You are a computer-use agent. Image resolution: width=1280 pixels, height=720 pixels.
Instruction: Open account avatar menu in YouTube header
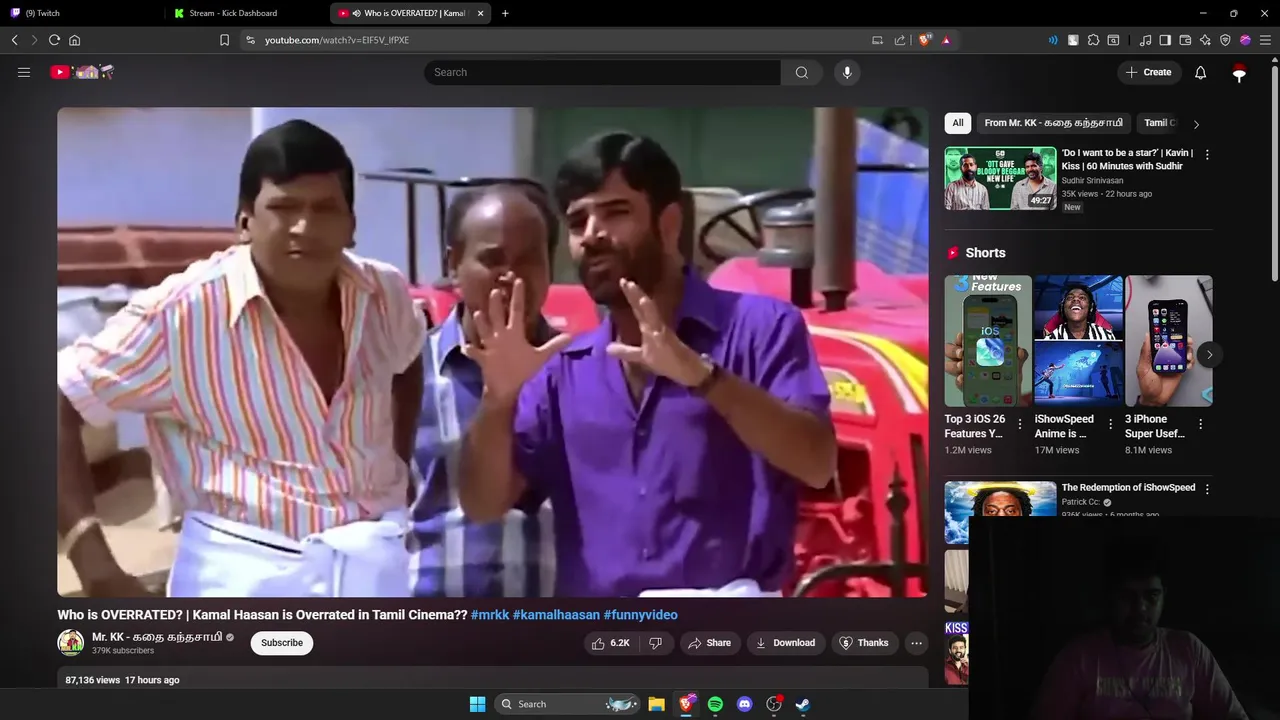click(x=1239, y=72)
